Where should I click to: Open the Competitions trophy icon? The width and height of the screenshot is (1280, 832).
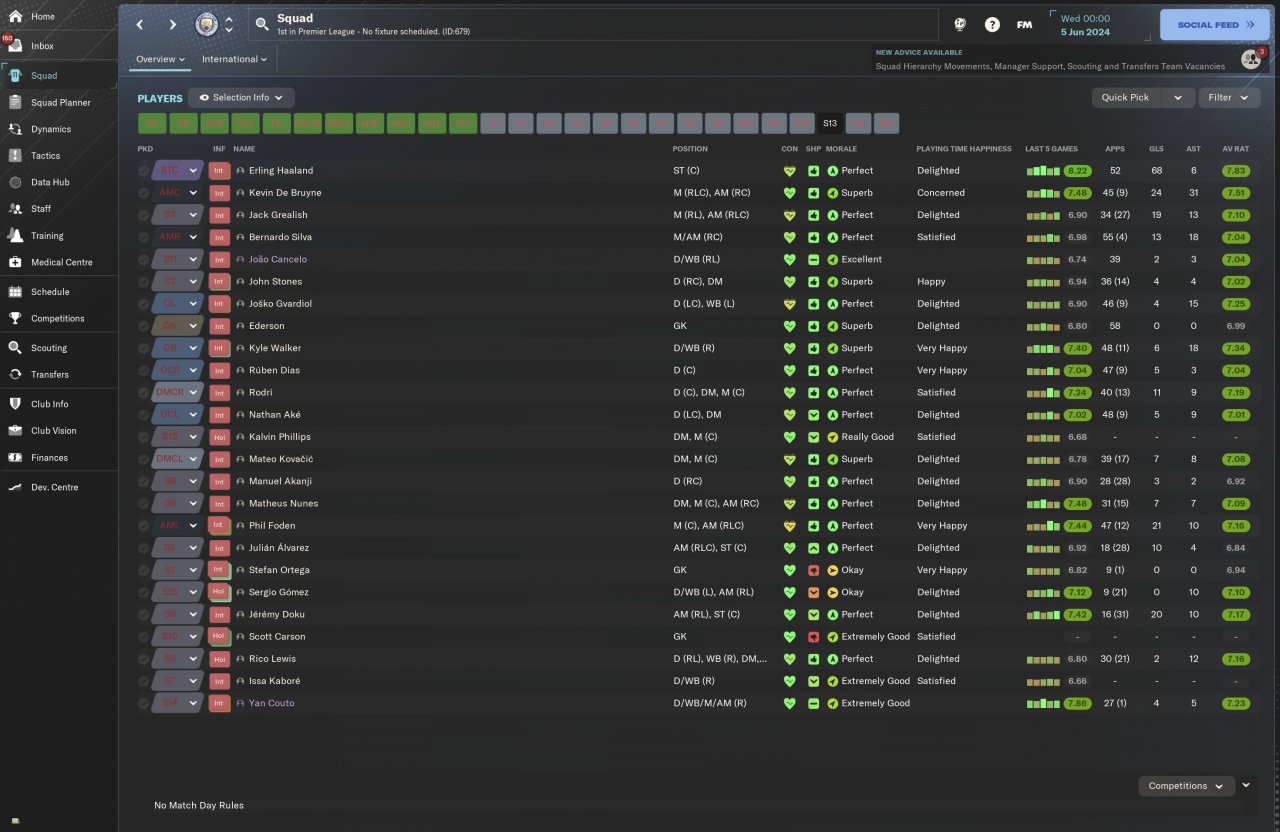point(15,318)
